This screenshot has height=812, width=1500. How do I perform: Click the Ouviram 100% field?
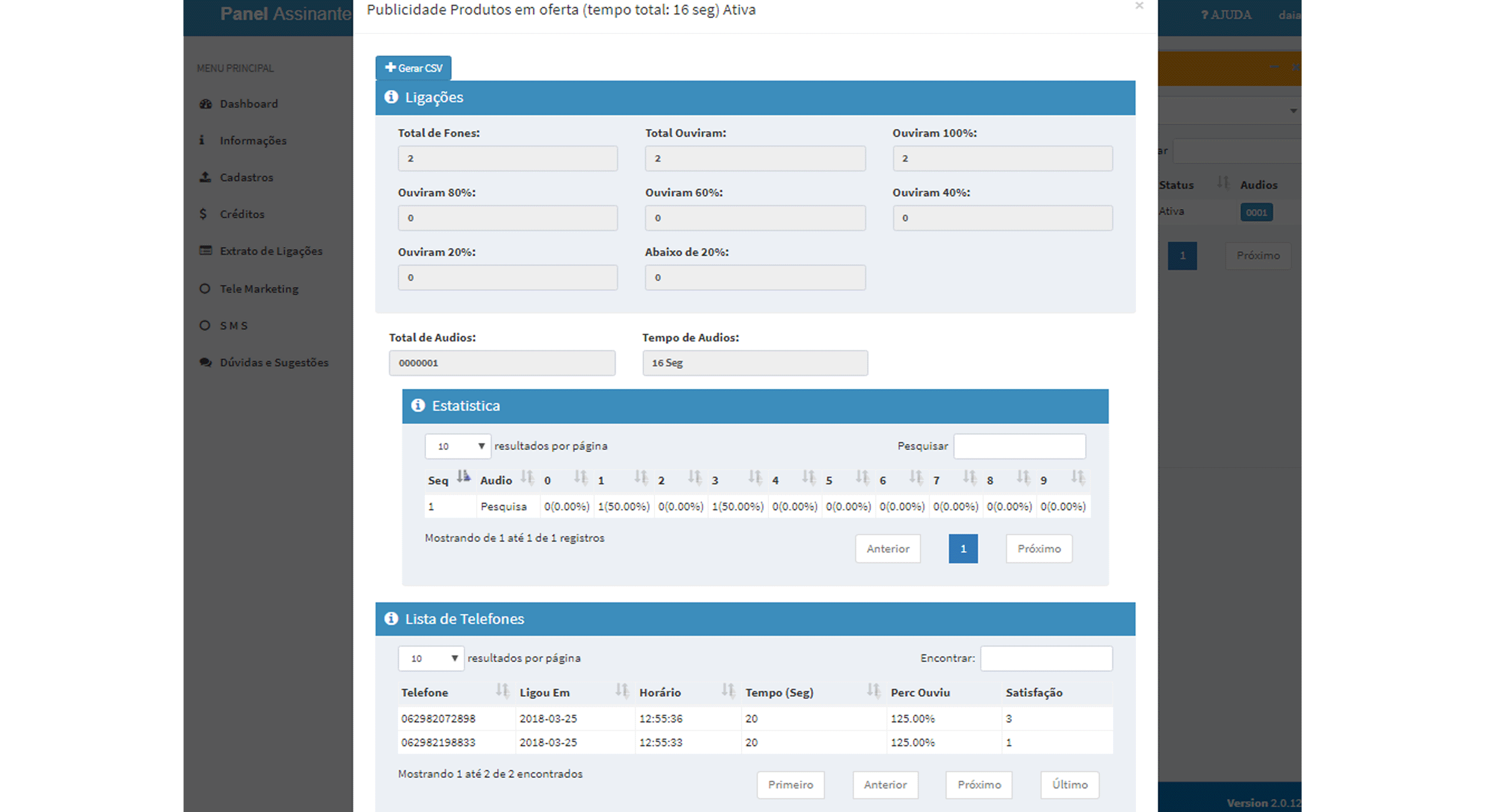pyautogui.click(x=1002, y=158)
